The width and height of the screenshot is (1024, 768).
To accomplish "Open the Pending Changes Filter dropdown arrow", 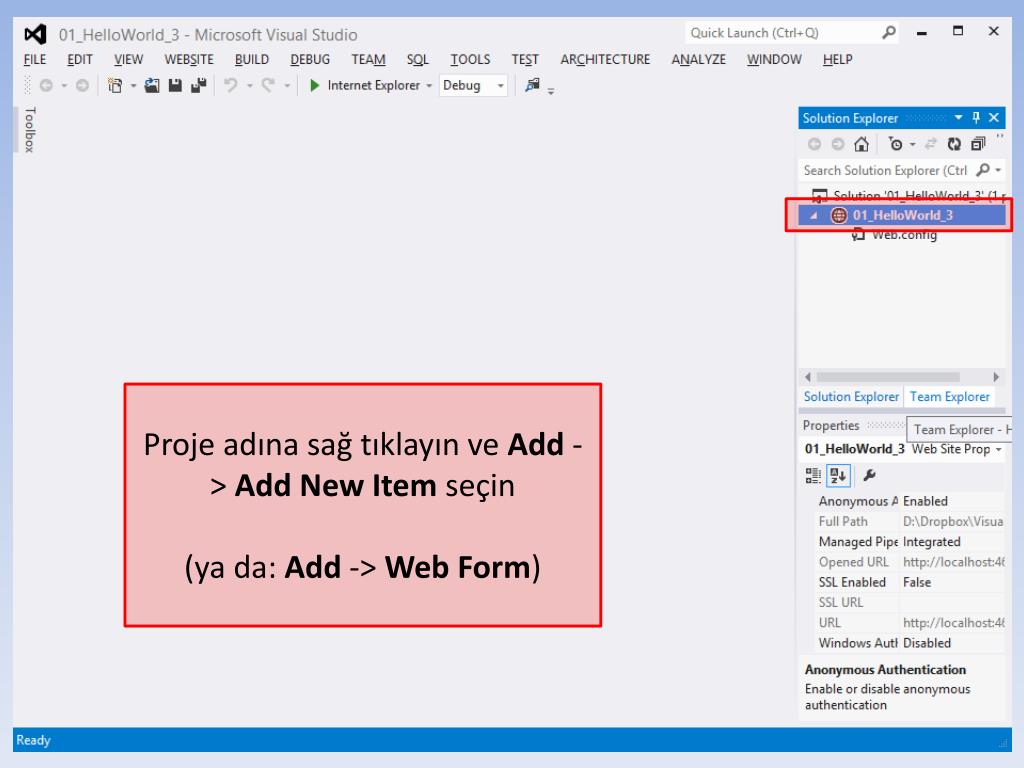I will tap(912, 144).
